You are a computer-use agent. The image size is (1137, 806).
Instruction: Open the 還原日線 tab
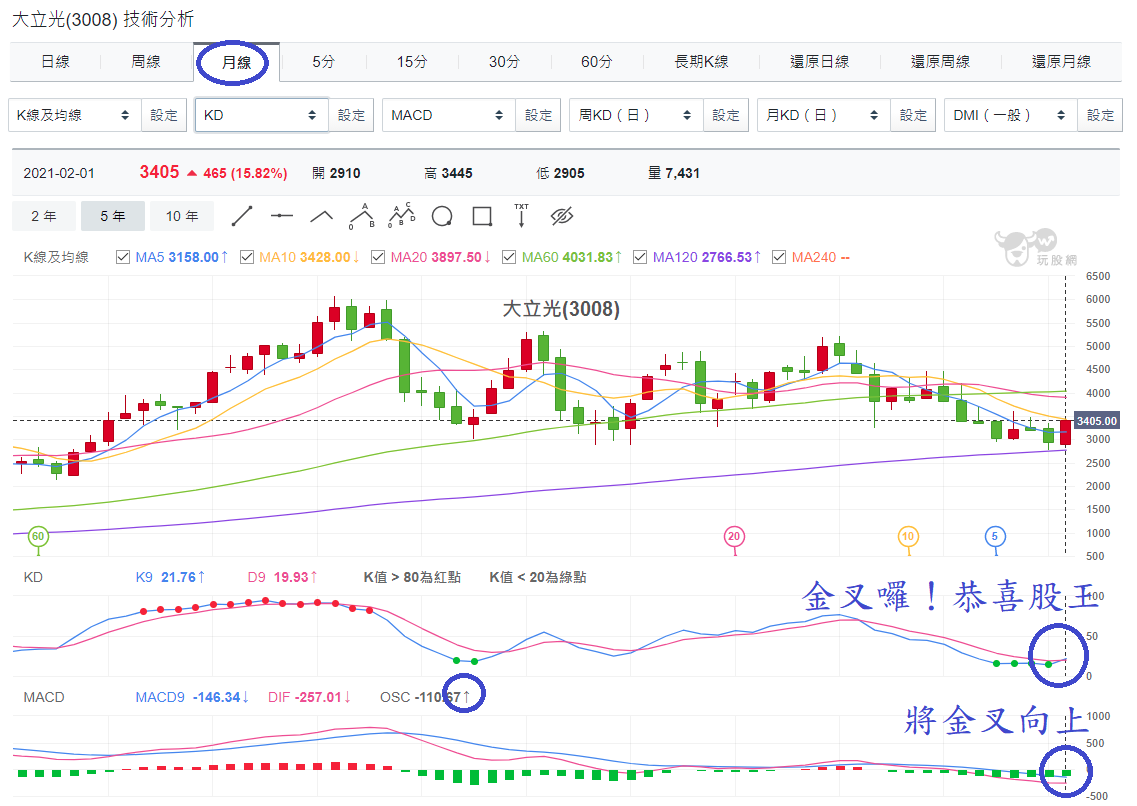(x=819, y=62)
